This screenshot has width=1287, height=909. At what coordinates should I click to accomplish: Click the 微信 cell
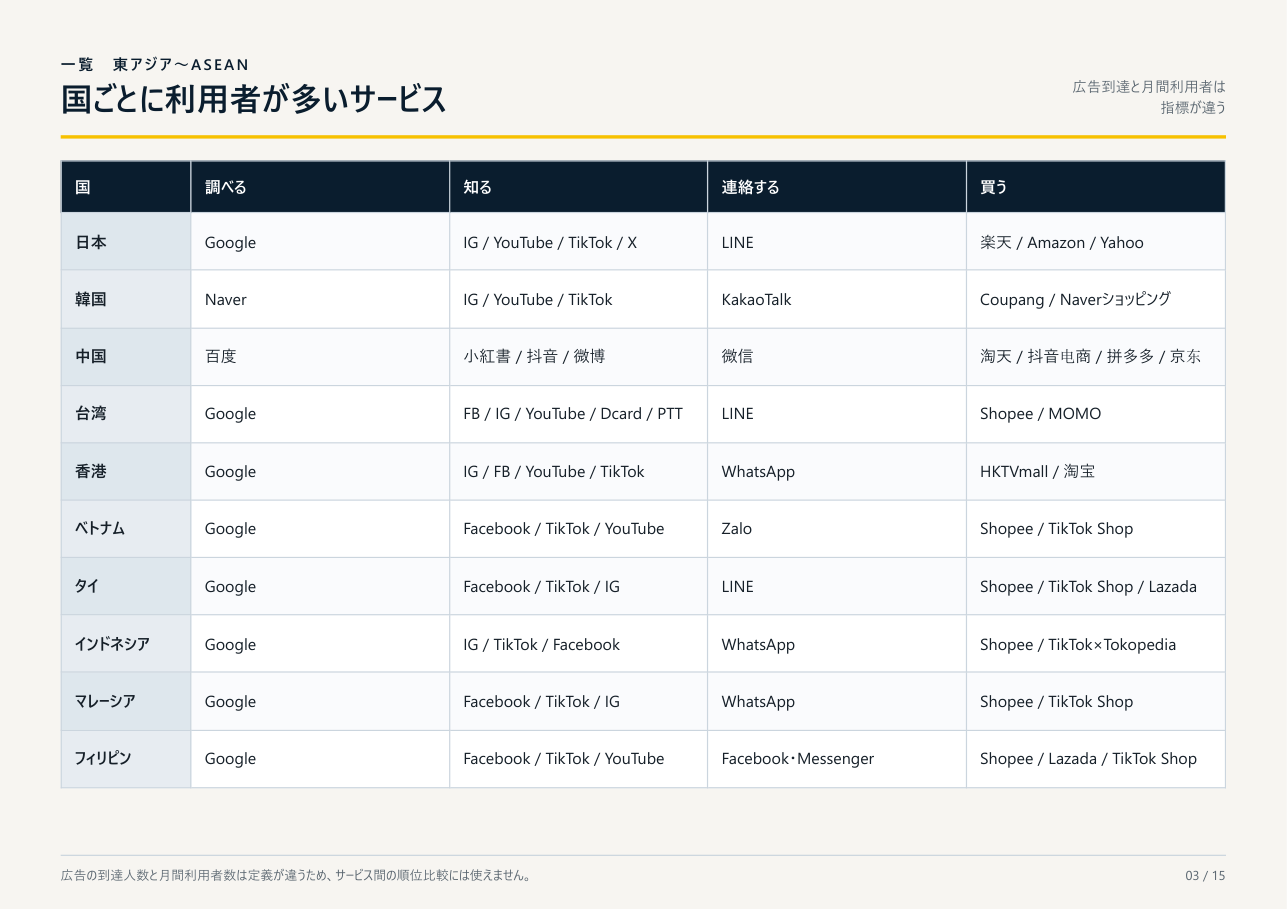tap(837, 357)
